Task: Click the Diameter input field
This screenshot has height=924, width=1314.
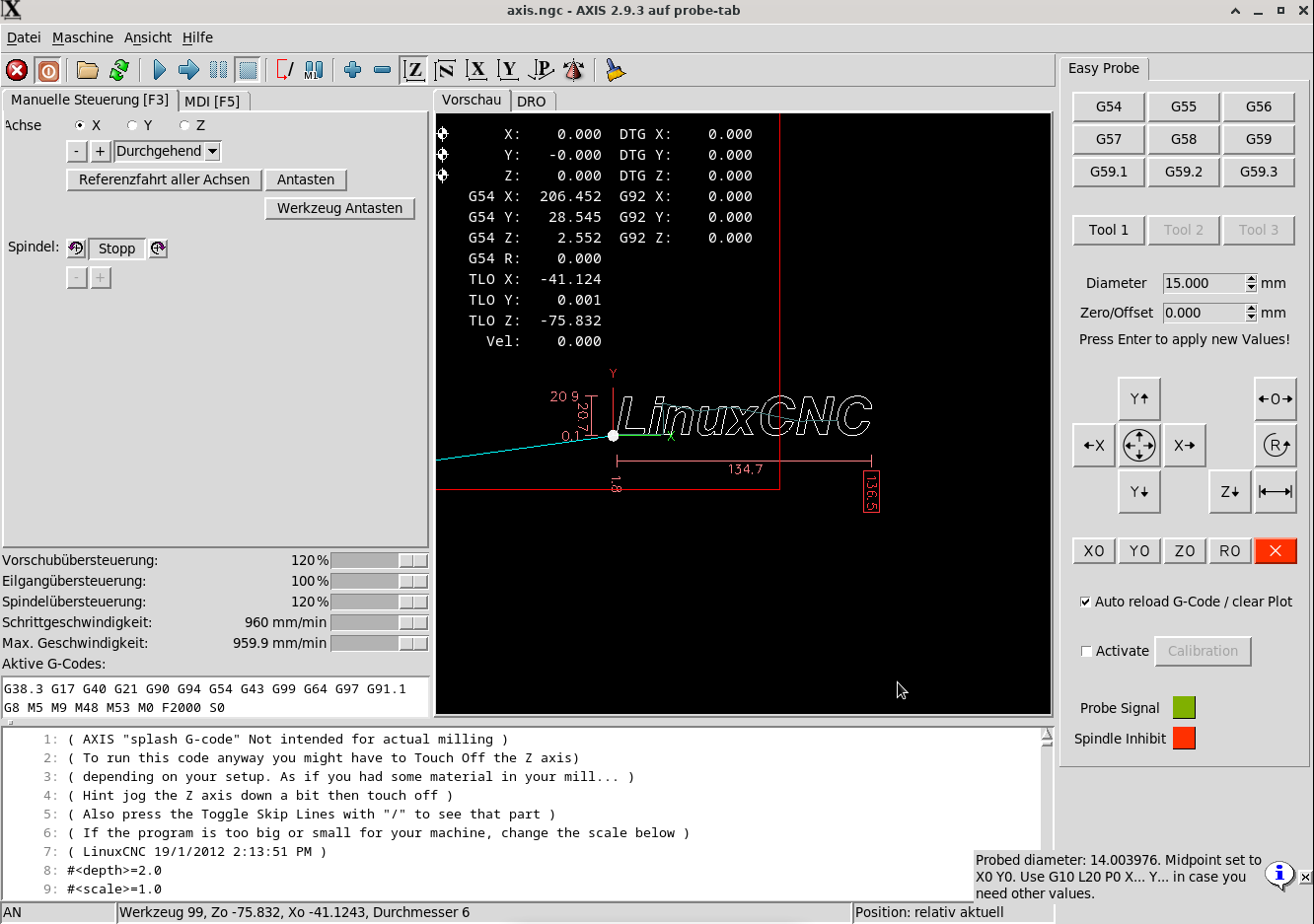Action: click(x=1204, y=283)
